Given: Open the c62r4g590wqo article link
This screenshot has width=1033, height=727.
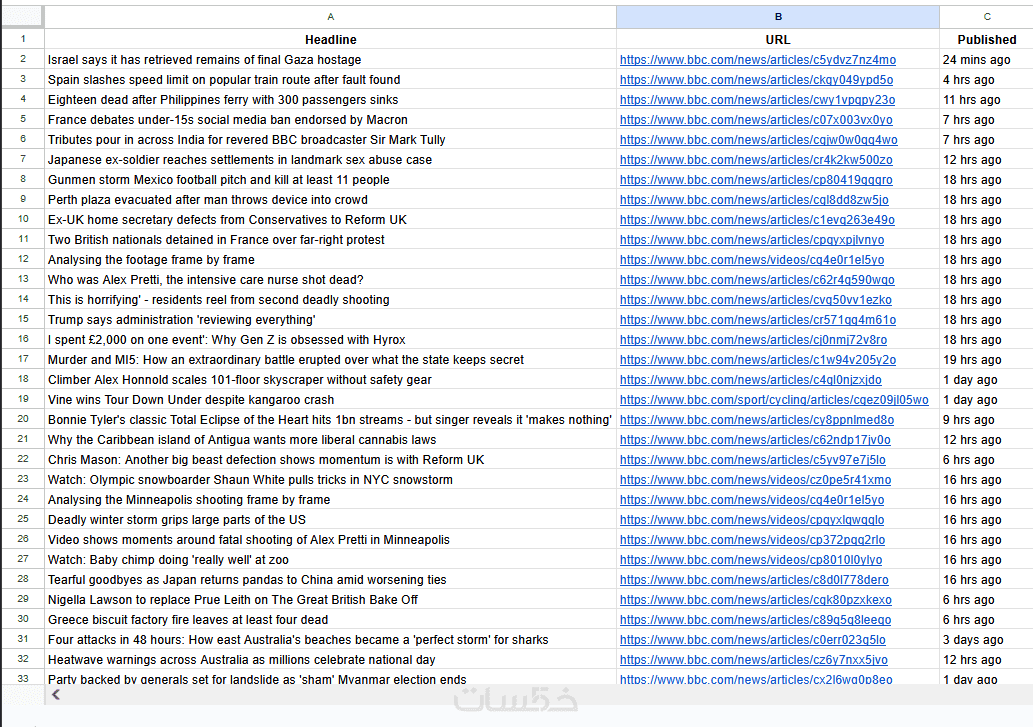Looking at the screenshot, I should 757,280.
